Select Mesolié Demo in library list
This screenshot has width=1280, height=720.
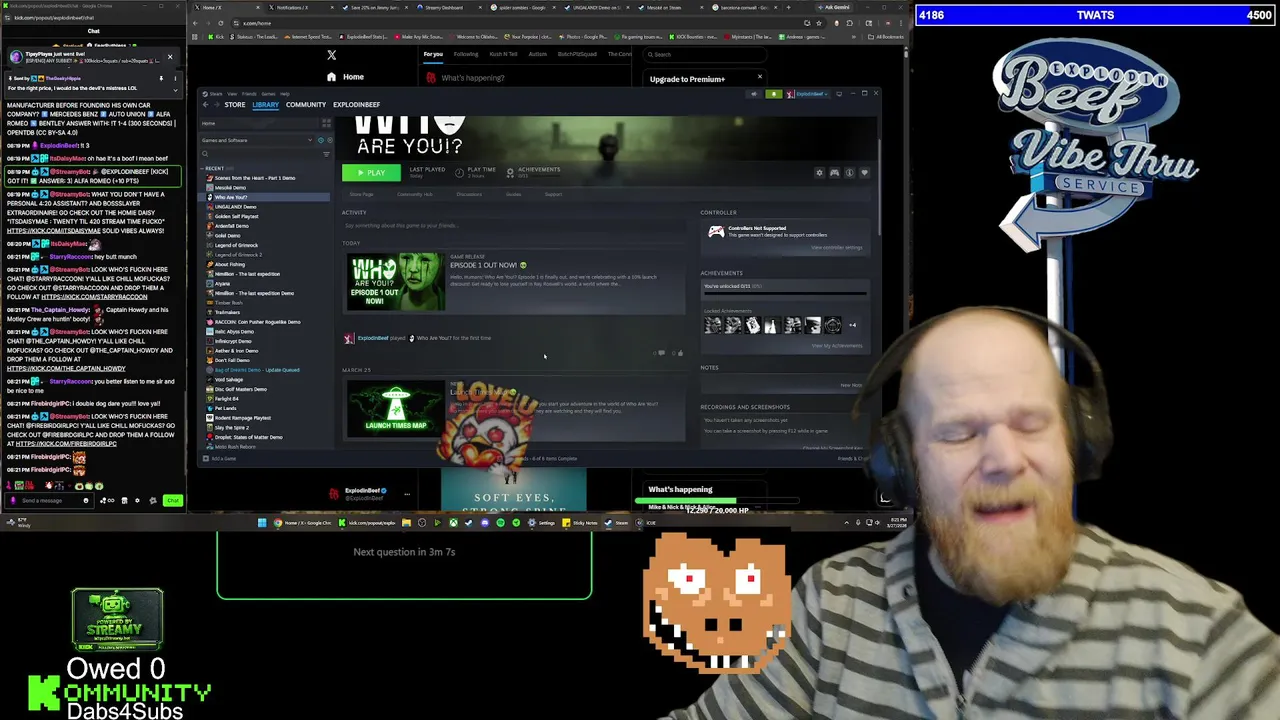tap(230, 188)
